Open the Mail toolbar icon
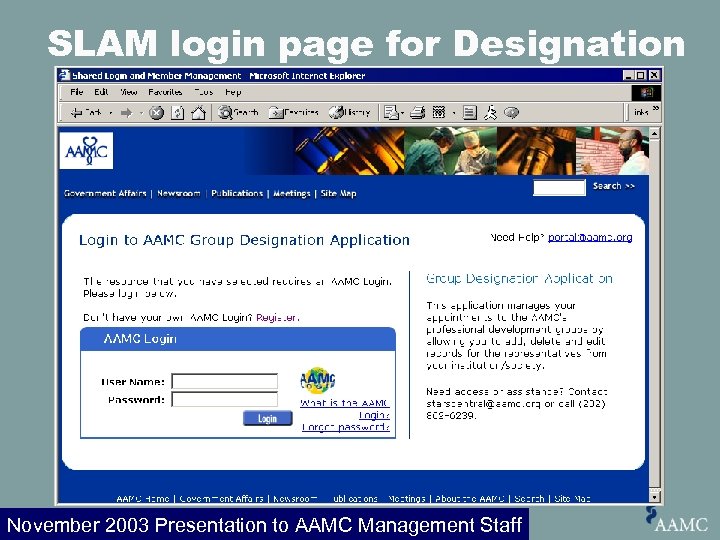Viewport: 720px width, 540px height. pos(391,112)
